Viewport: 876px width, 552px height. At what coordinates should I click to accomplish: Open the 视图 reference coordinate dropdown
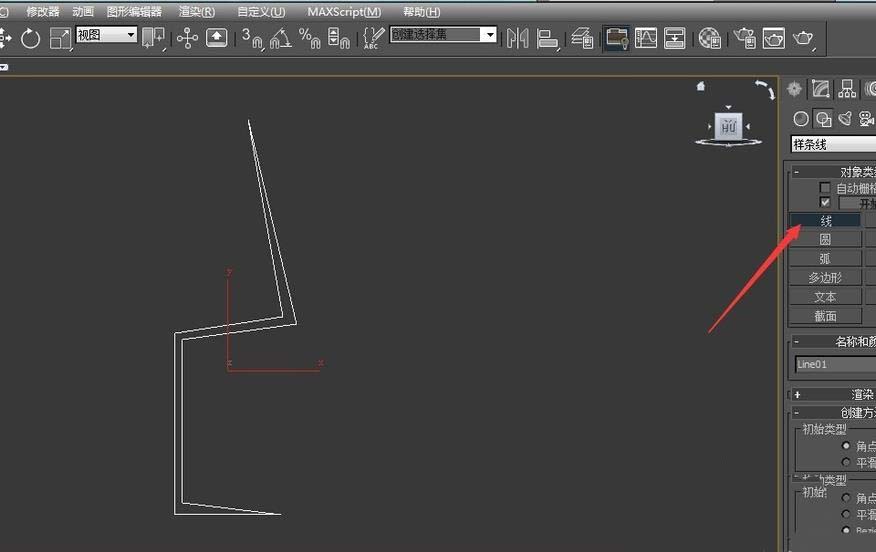(x=106, y=35)
